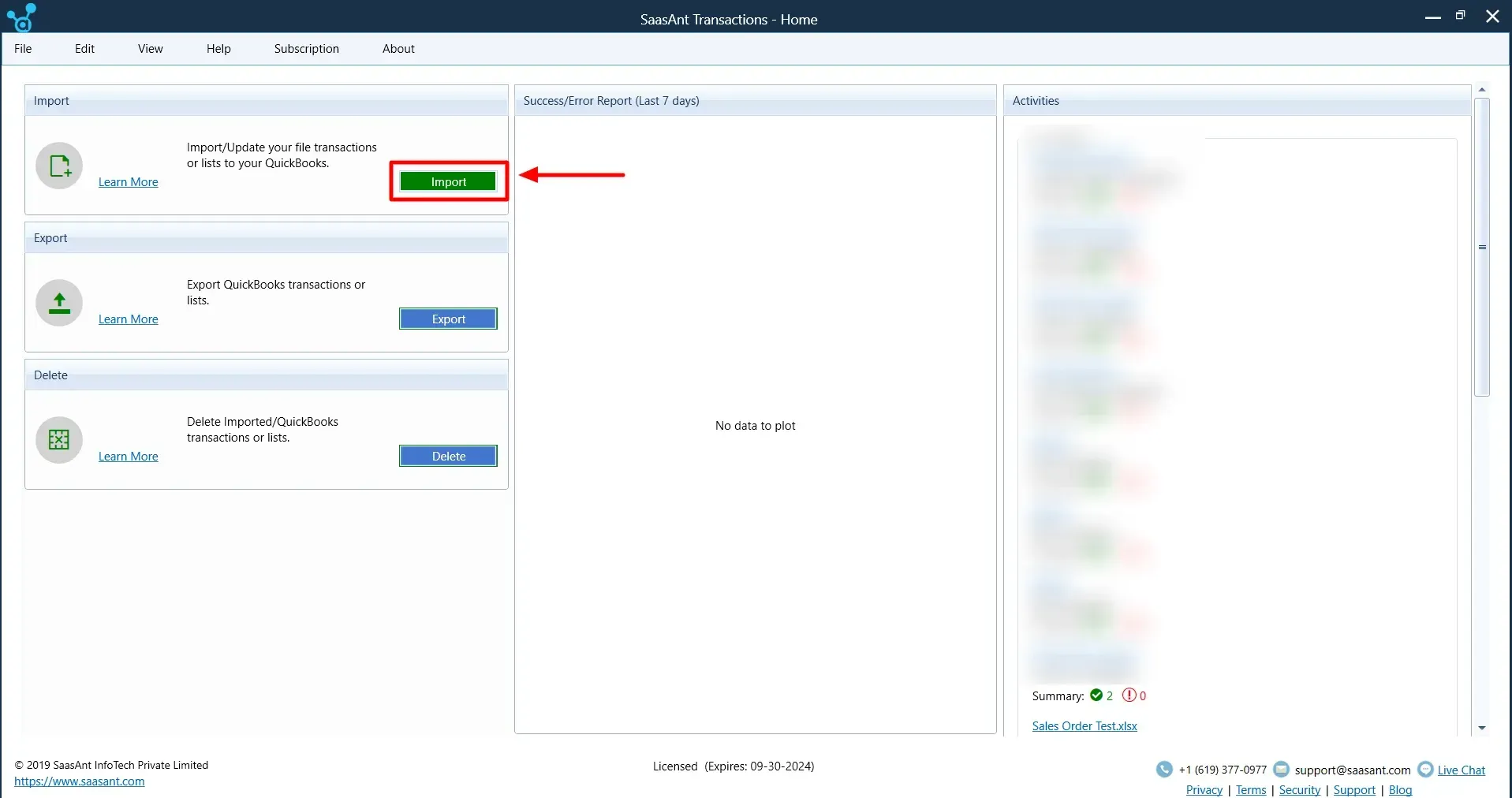Open the Subscription menu
The width and height of the screenshot is (1512, 798).
coord(307,49)
